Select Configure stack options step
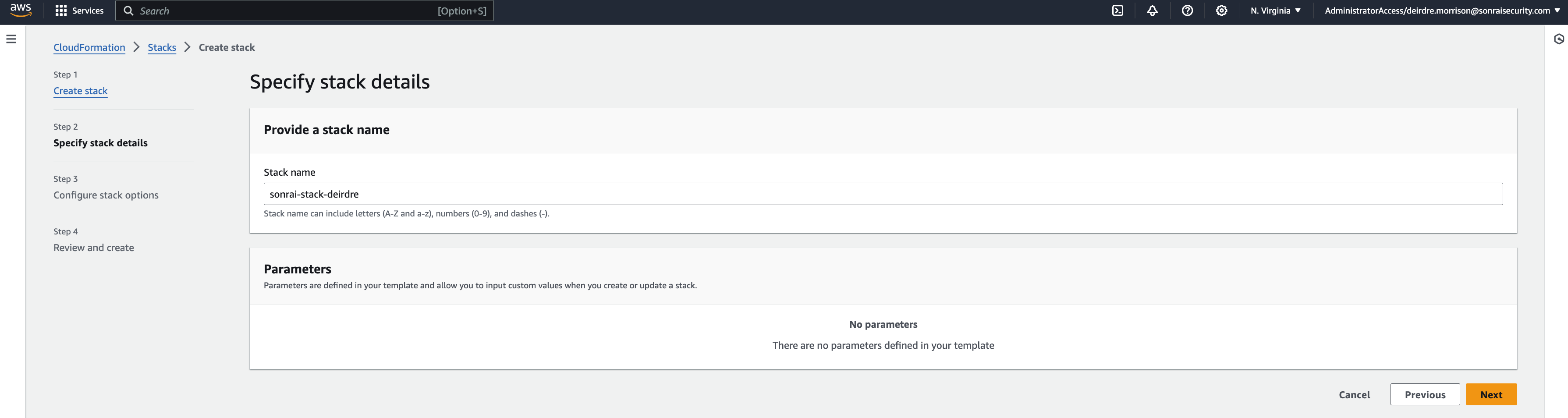The height and width of the screenshot is (418, 1568). click(106, 195)
